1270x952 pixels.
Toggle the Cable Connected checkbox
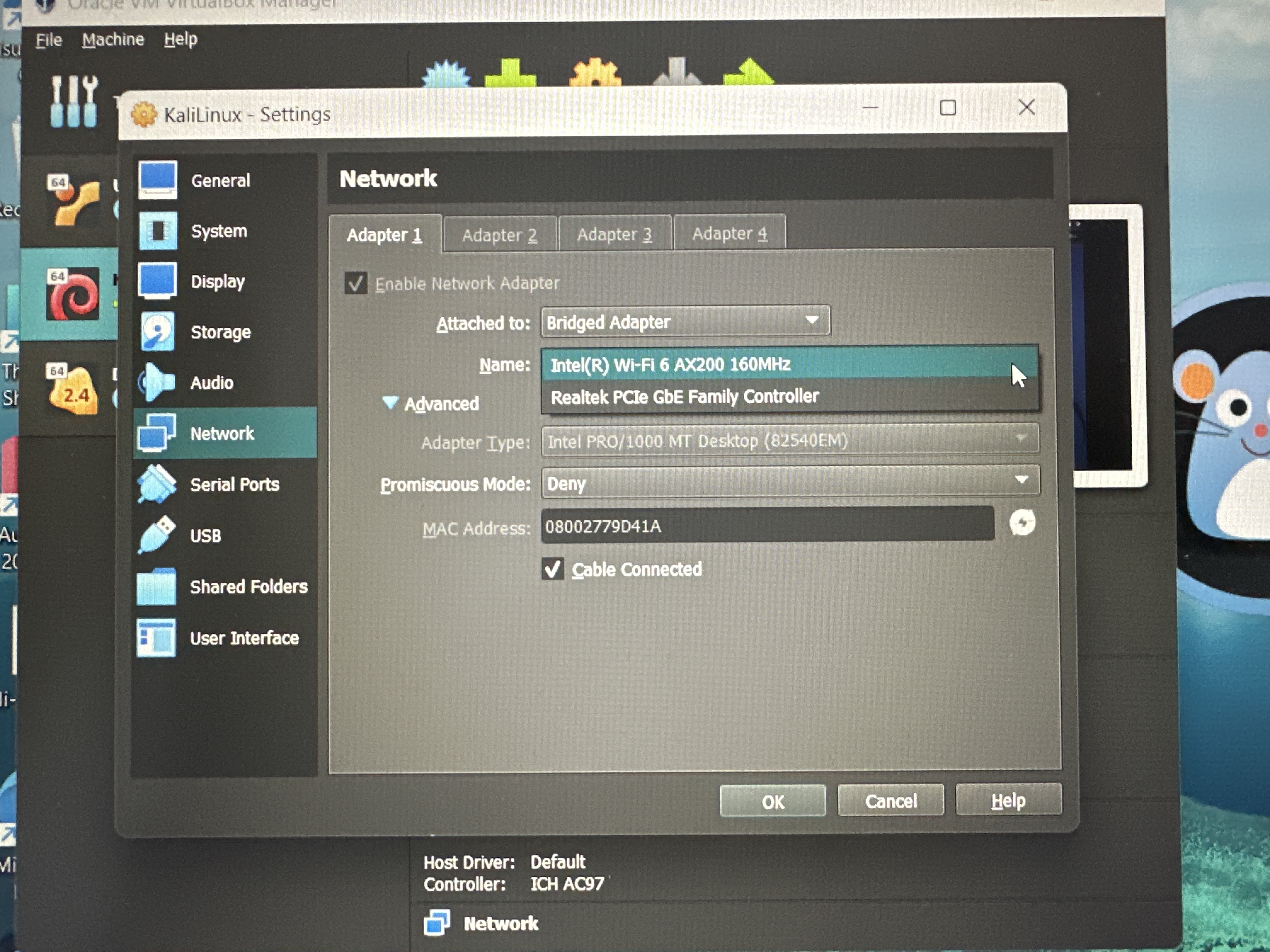tap(553, 569)
